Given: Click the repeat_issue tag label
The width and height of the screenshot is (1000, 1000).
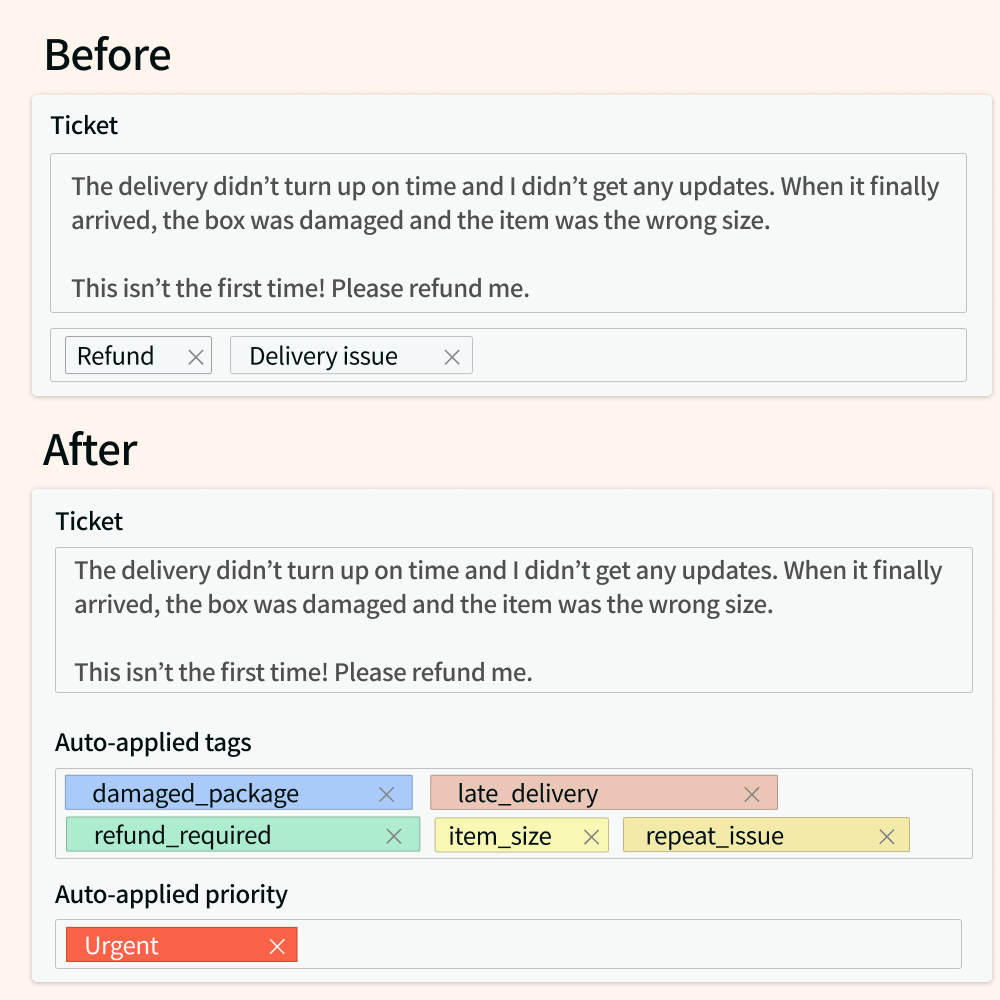Looking at the screenshot, I should [x=714, y=836].
